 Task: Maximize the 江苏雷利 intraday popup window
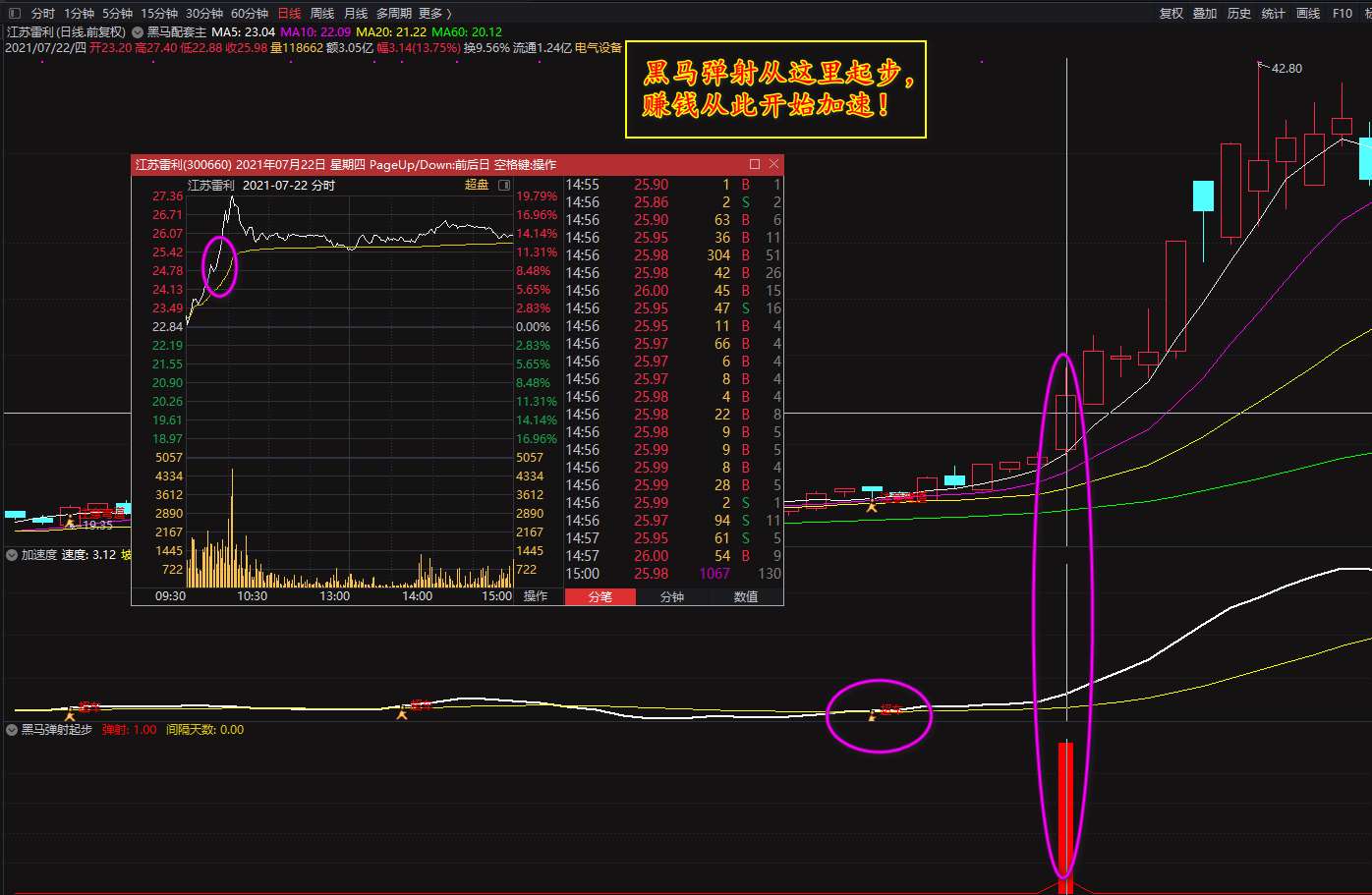pyautogui.click(x=755, y=164)
